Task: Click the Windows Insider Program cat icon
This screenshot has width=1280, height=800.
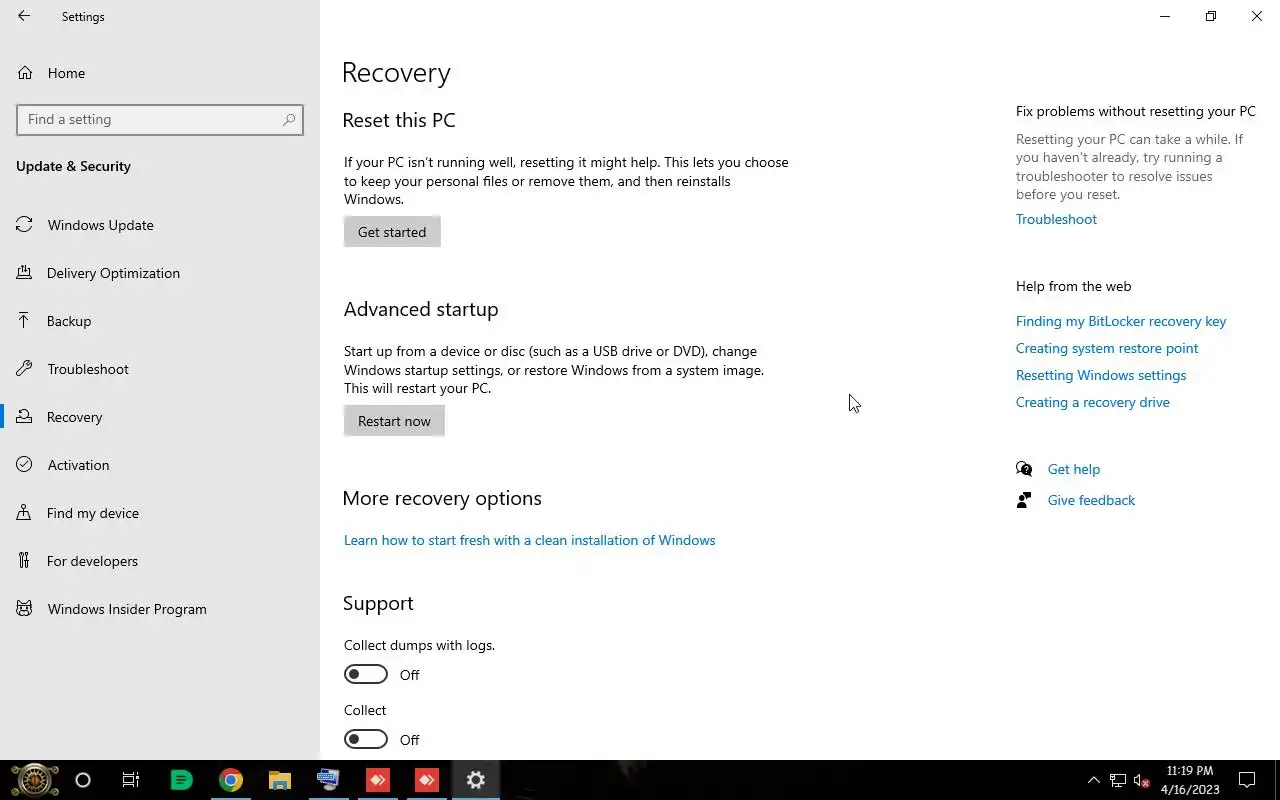Action: (25, 609)
